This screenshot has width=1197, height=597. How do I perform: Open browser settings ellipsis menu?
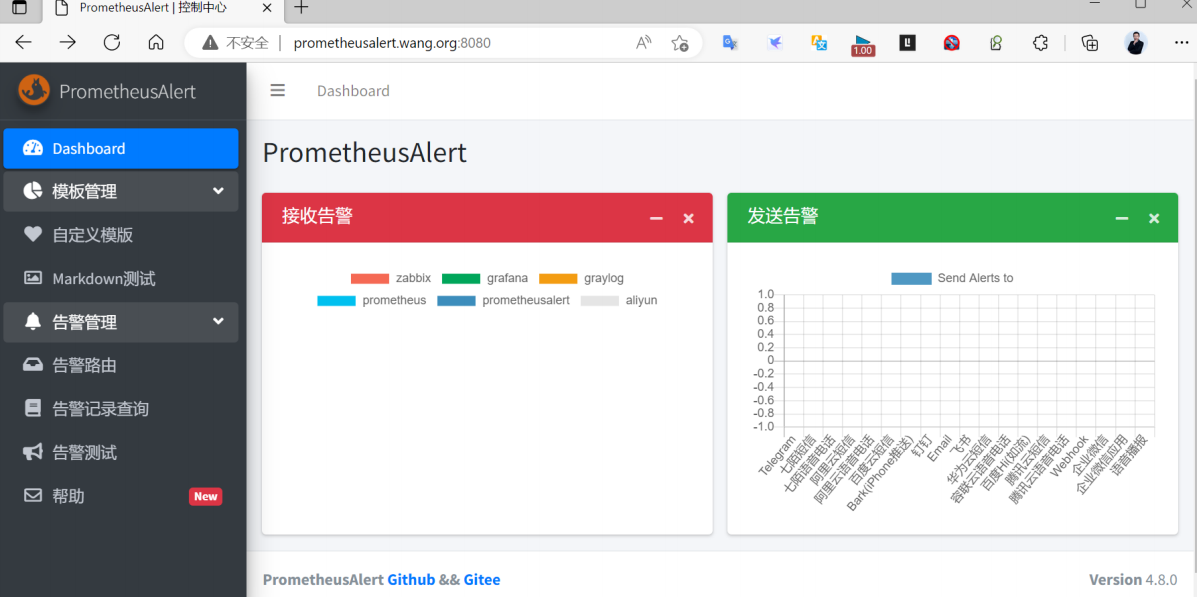[x=1181, y=43]
